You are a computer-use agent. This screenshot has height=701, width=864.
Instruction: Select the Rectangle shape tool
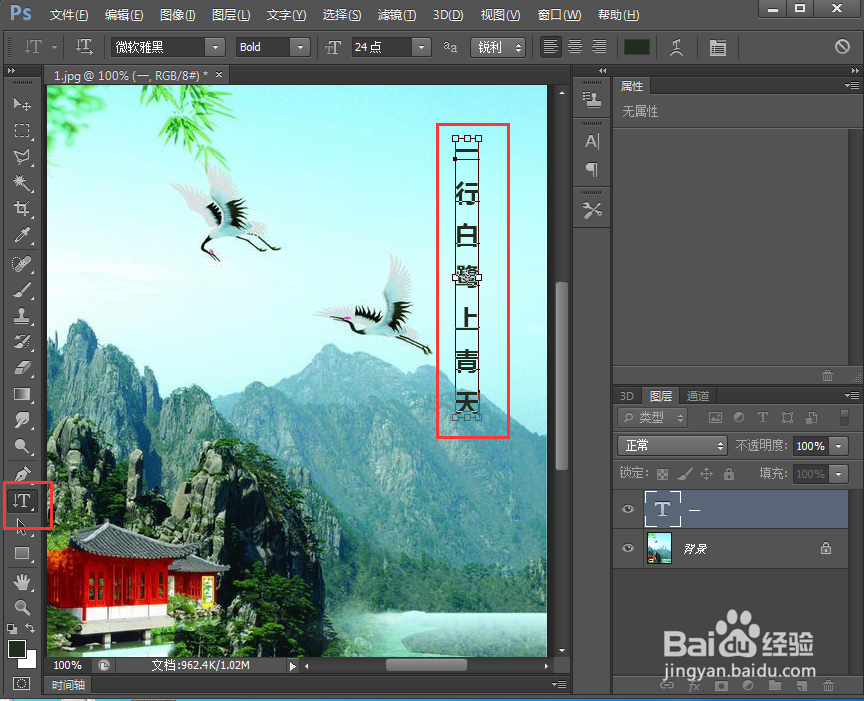tap(22, 553)
